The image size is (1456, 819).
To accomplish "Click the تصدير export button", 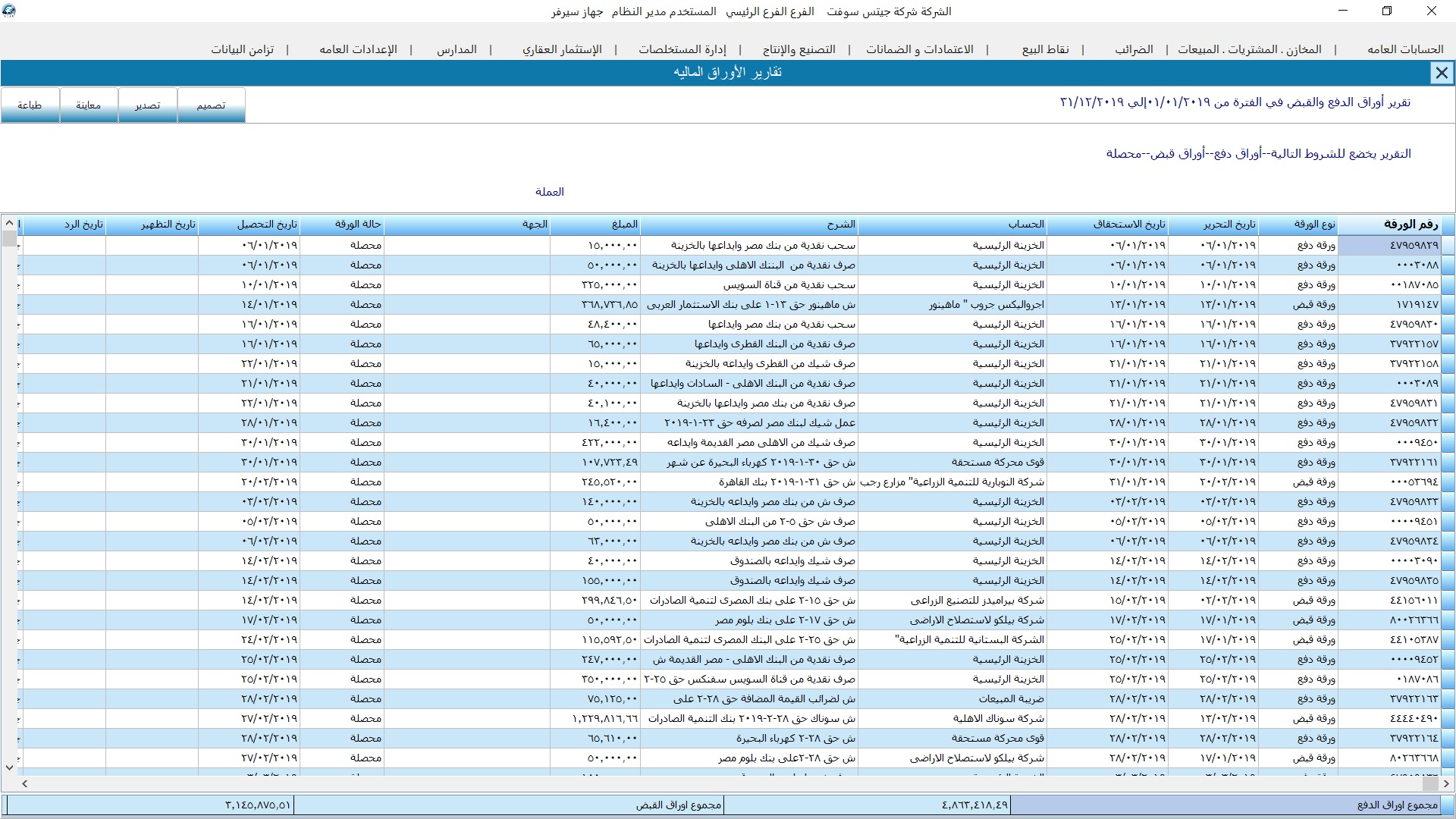I will click(x=147, y=105).
